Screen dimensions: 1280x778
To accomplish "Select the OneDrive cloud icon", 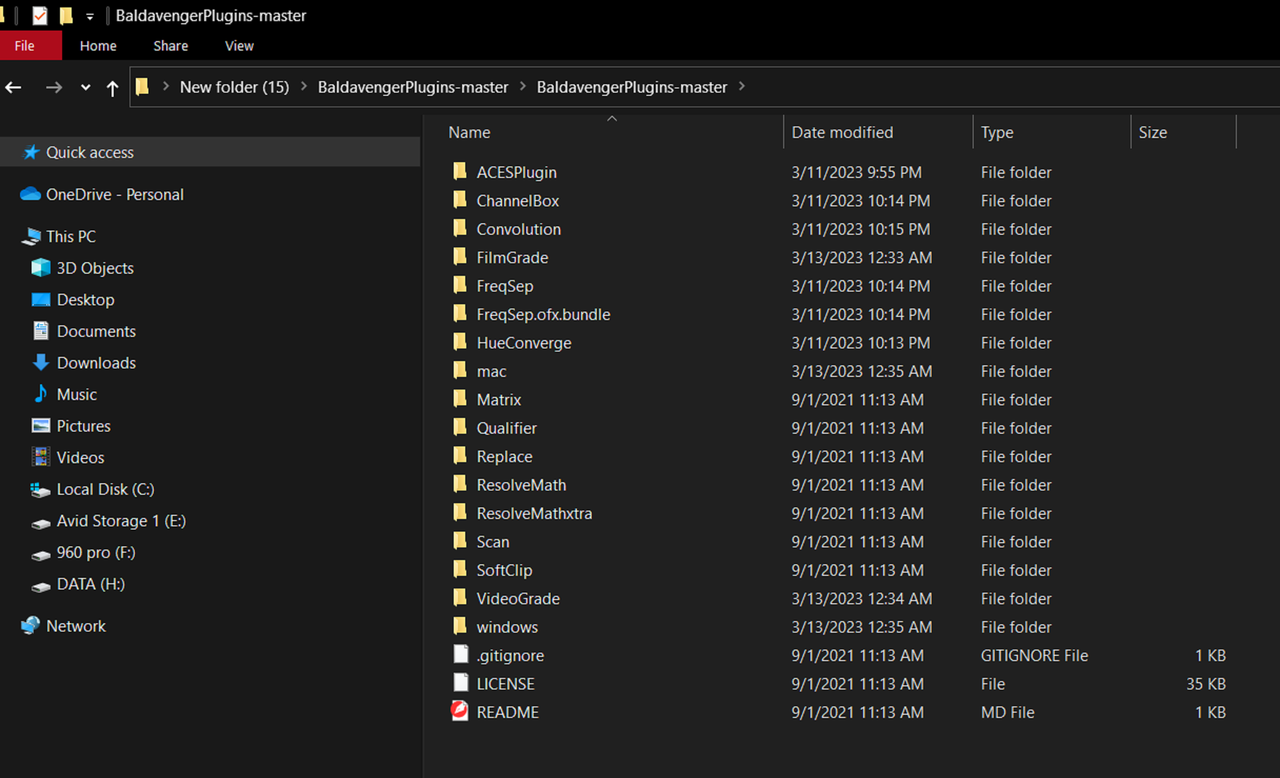I will tap(30, 194).
